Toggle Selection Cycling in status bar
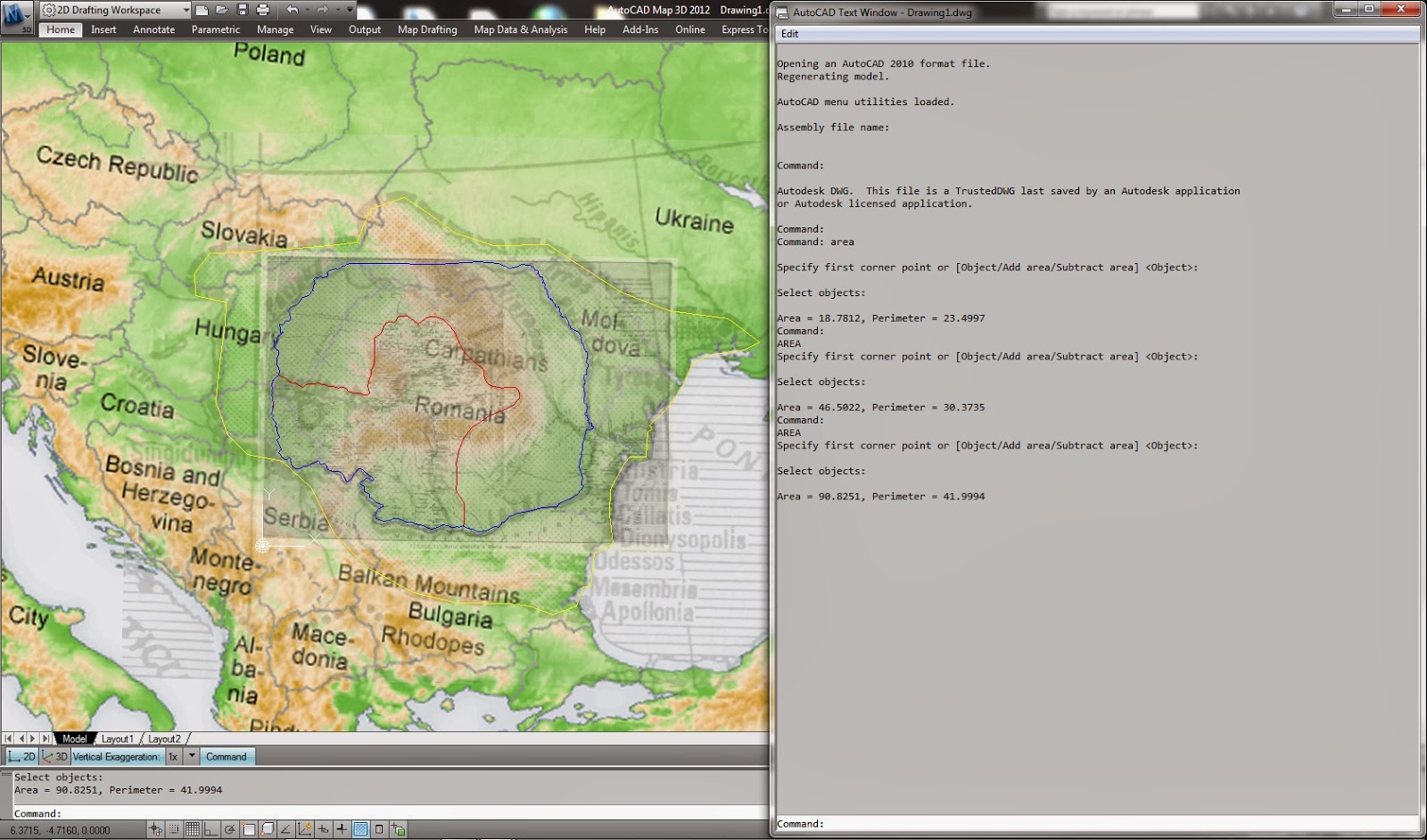1427x840 pixels. 398,829
